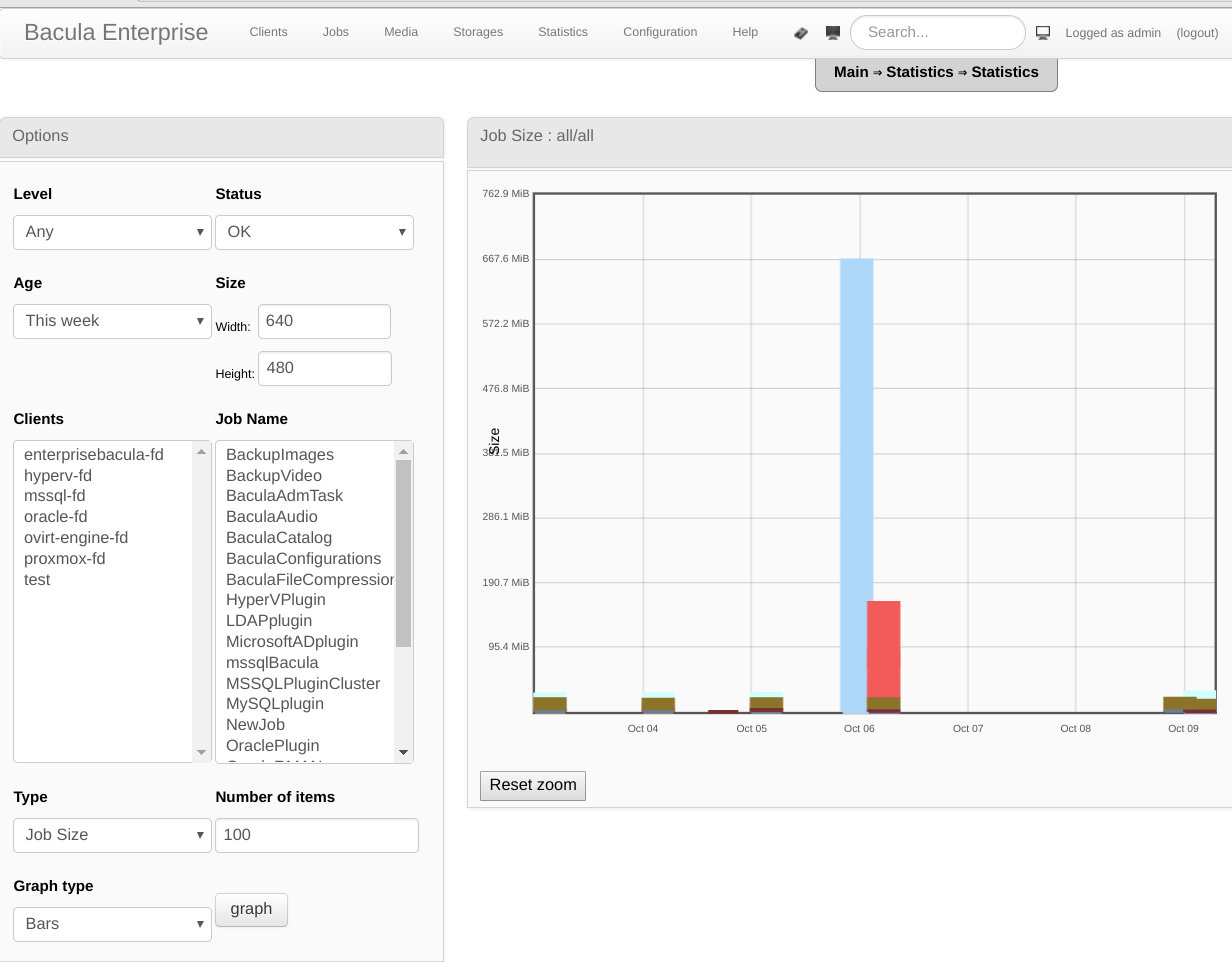This screenshot has width=1232, height=962.
Task: Click the Job Name list scroll-down arrow
Action: [x=403, y=752]
